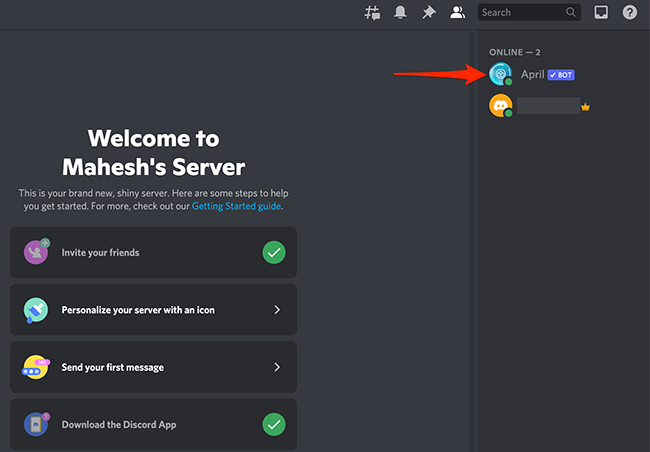The width and height of the screenshot is (650, 452).
Task: Click green checkmark on Invite your friends
Action: click(x=274, y=253)
